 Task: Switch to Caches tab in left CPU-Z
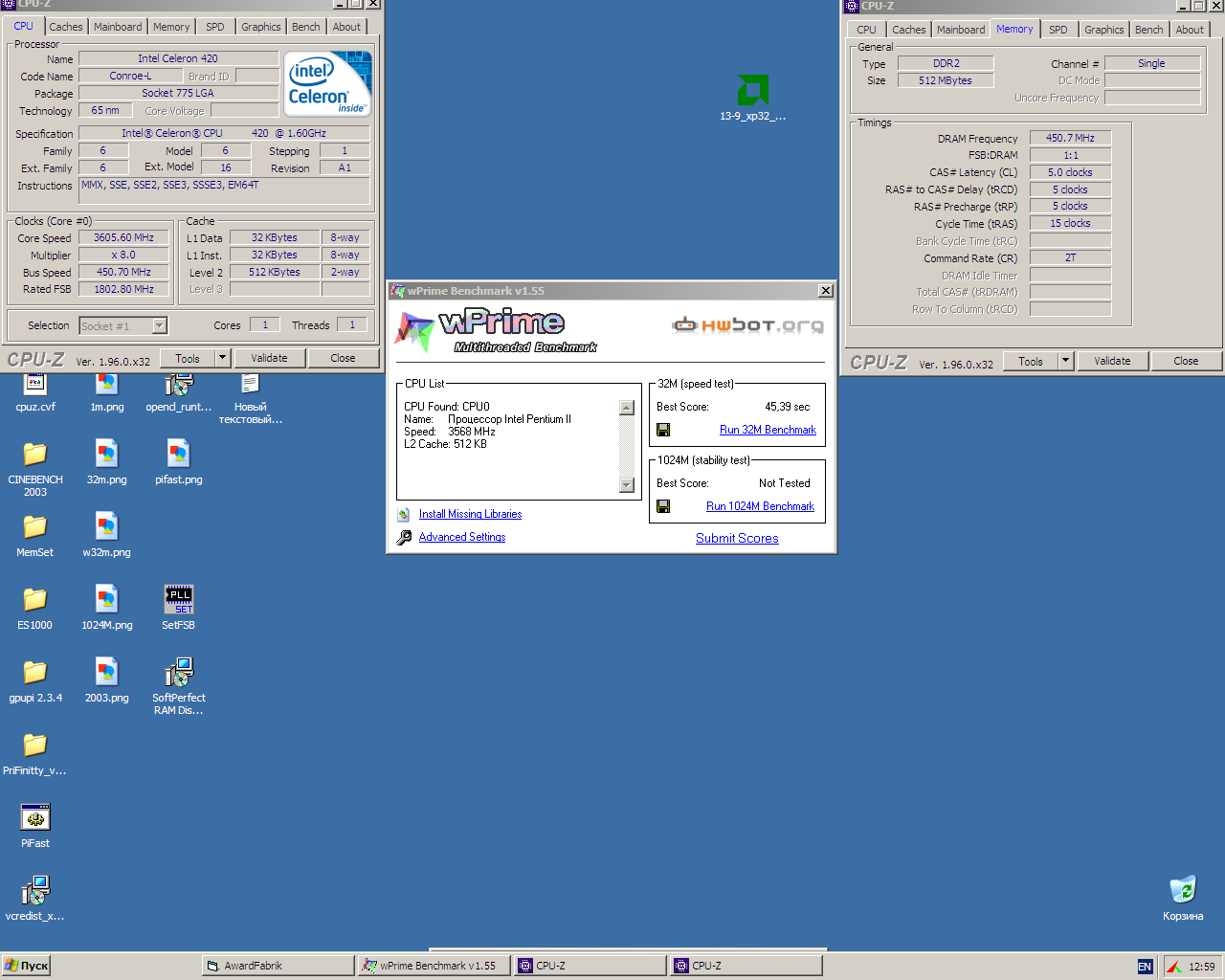click(x=66, y=27)
